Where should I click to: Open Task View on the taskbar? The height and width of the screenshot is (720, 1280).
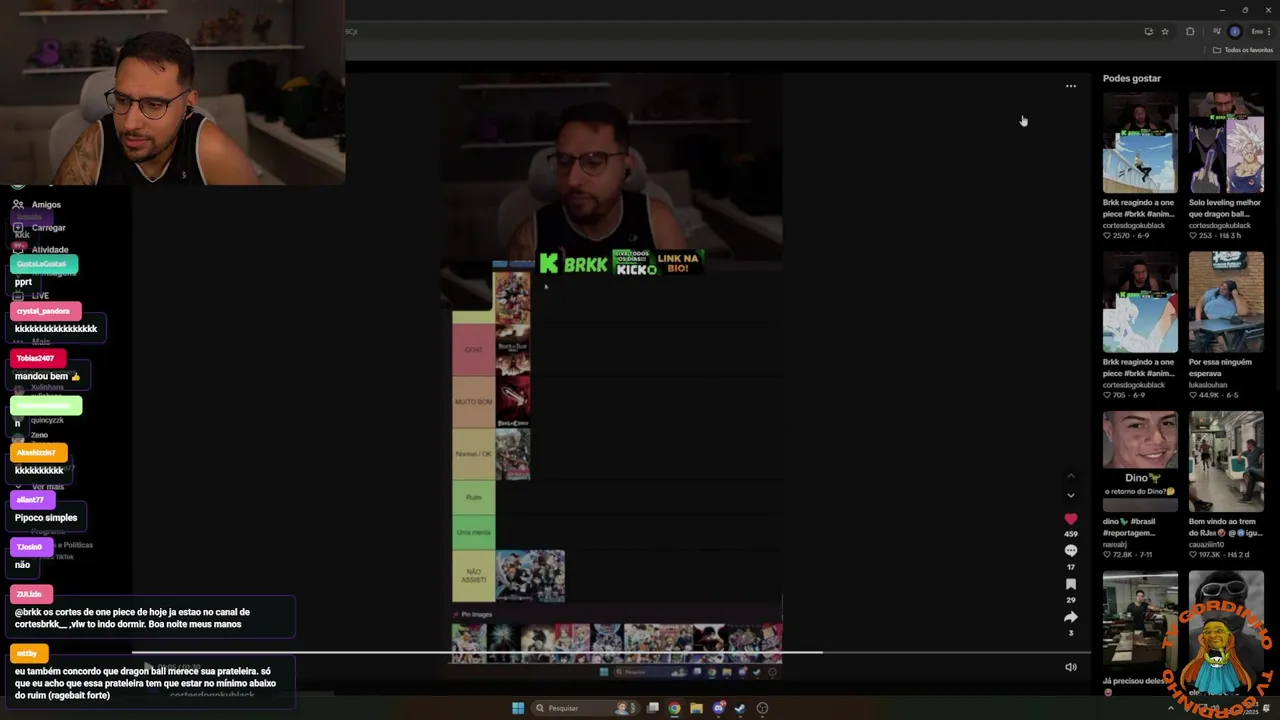click(653, 708)
